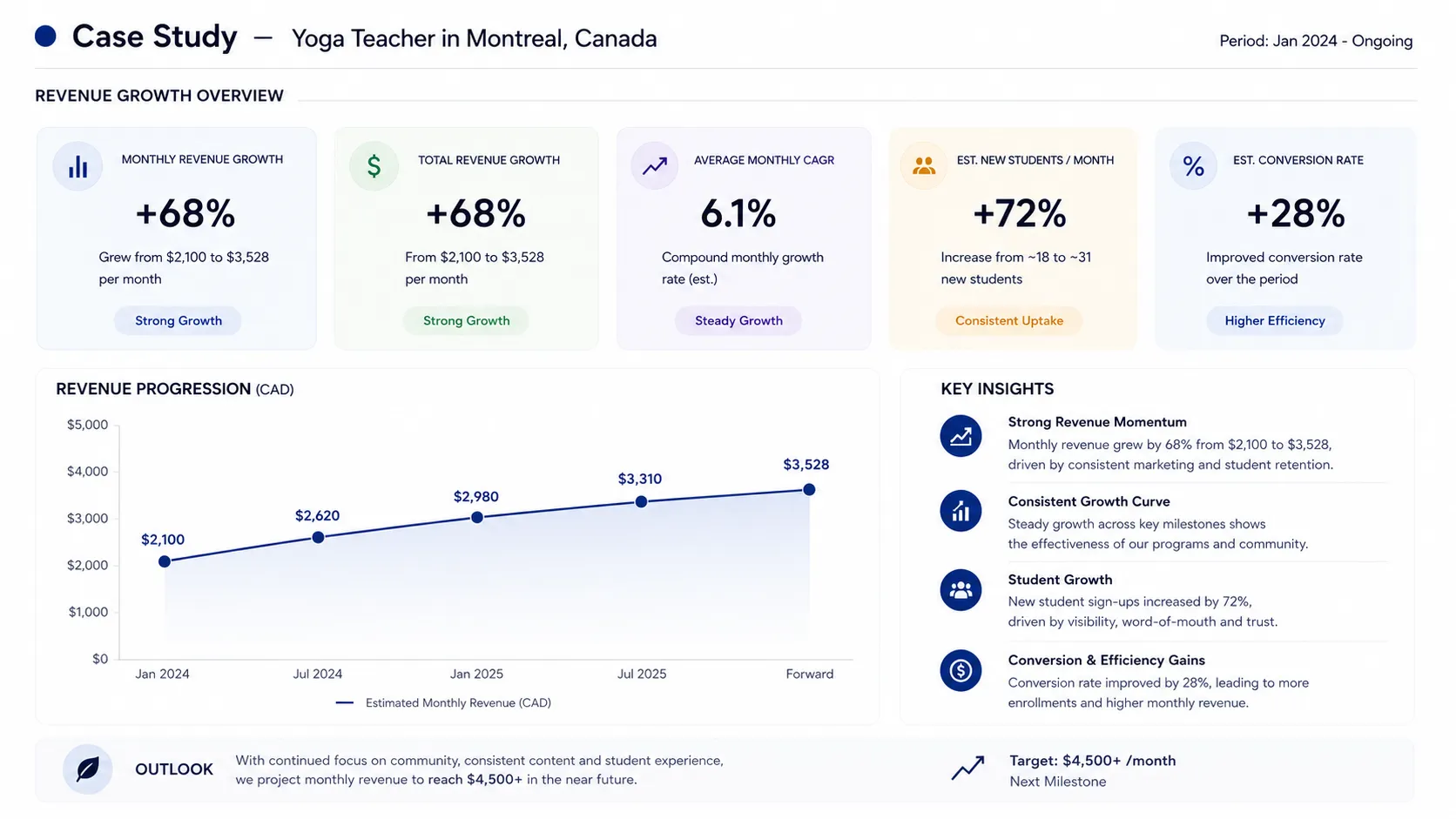
Task: Click the Higher Efficiency badge
Action: [1275, 320]
